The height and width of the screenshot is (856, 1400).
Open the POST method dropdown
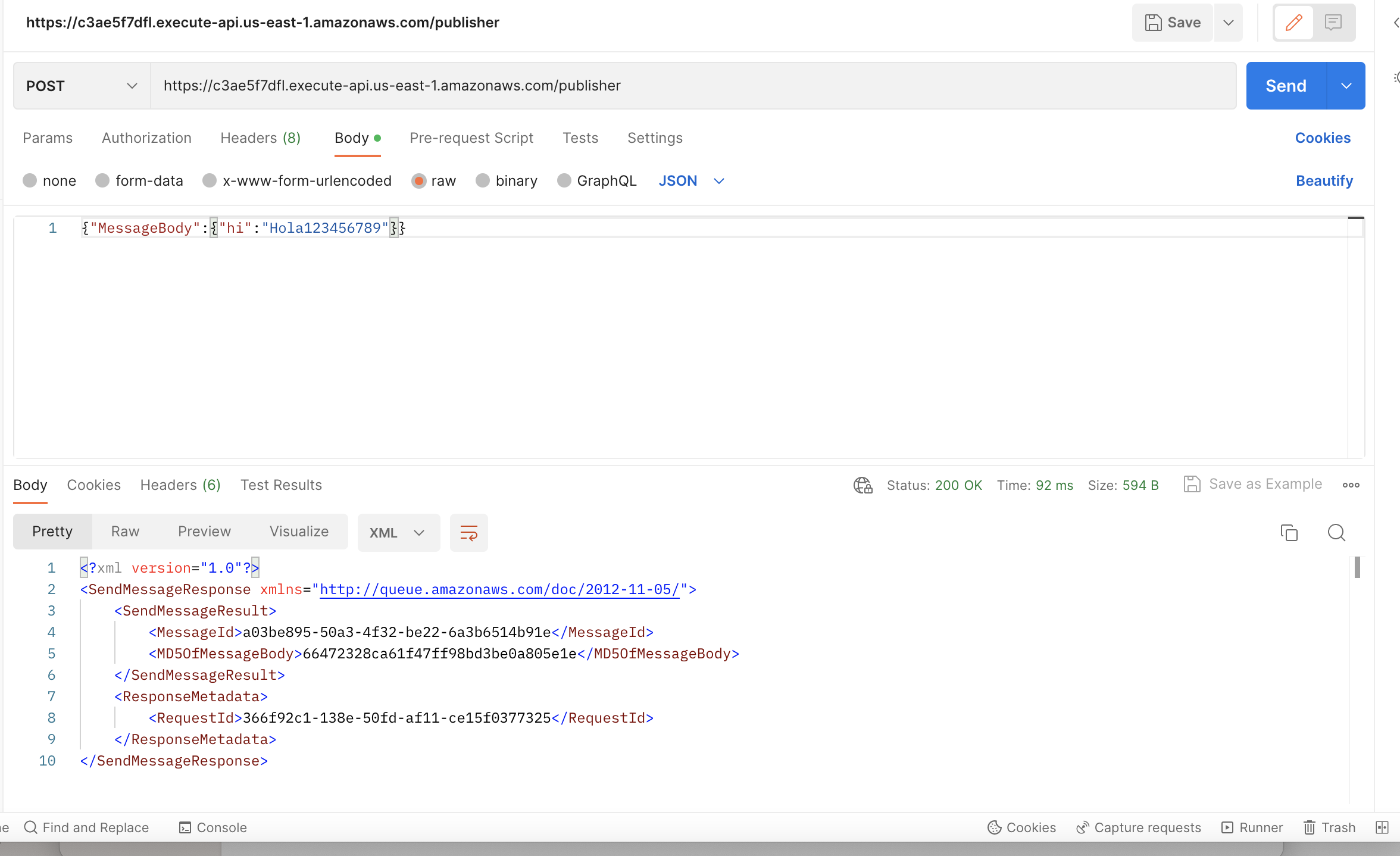[x=82, y=86]
